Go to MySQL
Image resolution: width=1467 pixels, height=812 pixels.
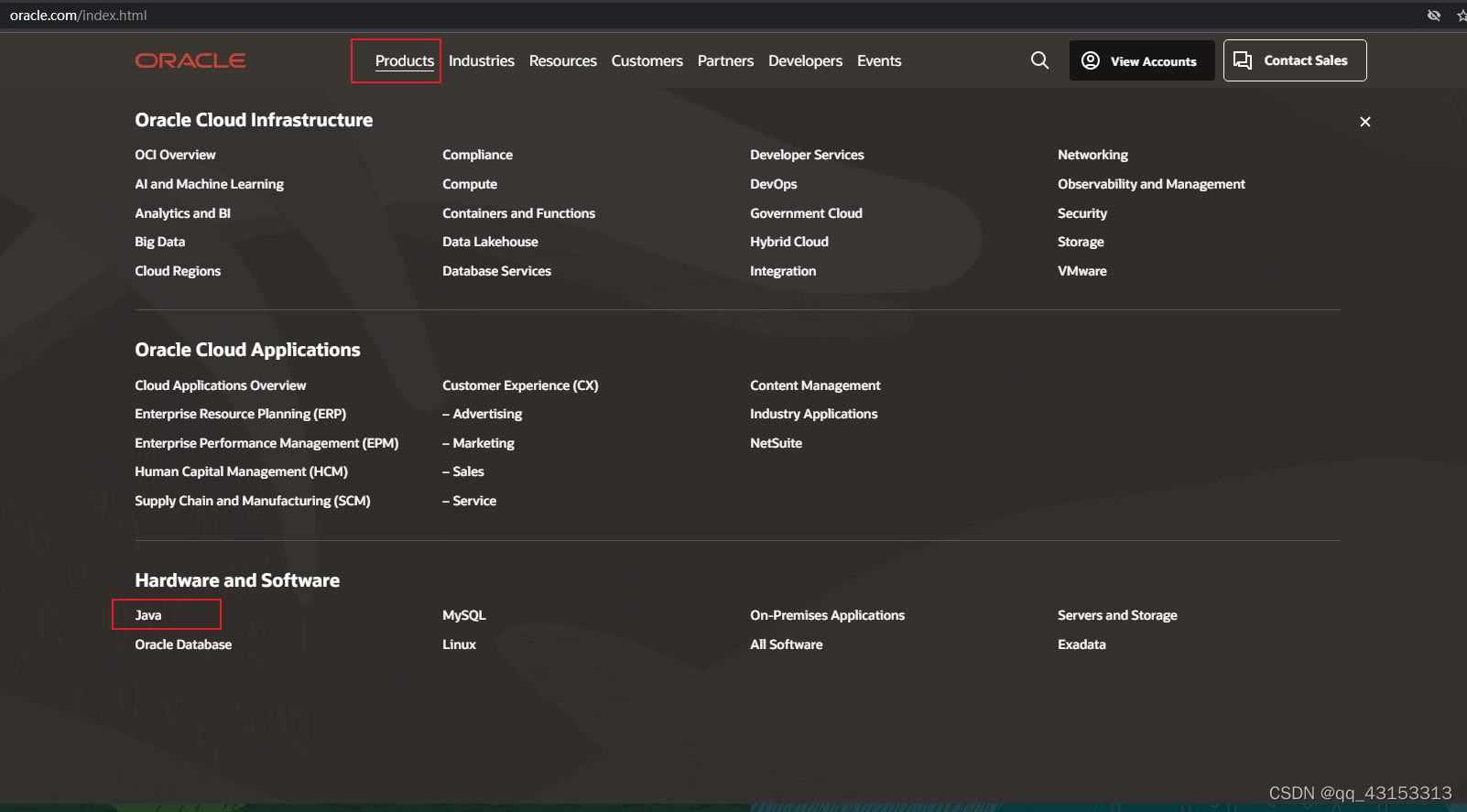click(463, 615)
